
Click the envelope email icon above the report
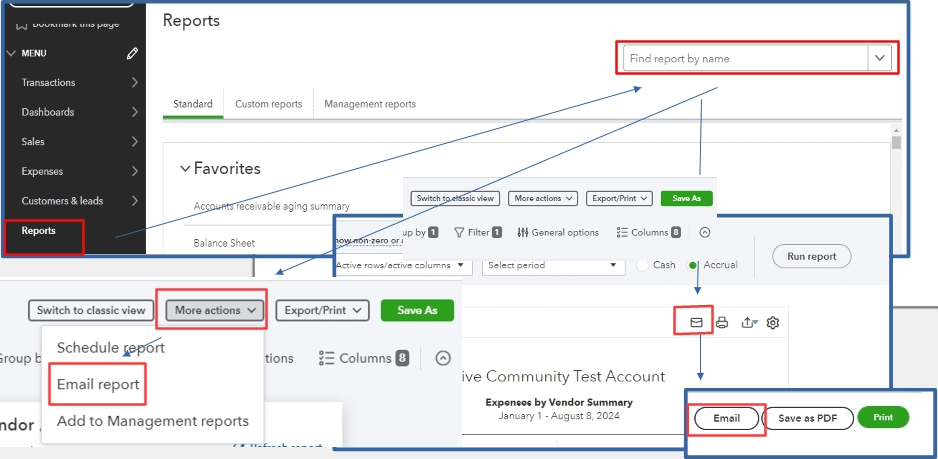(x=696, y=322)
